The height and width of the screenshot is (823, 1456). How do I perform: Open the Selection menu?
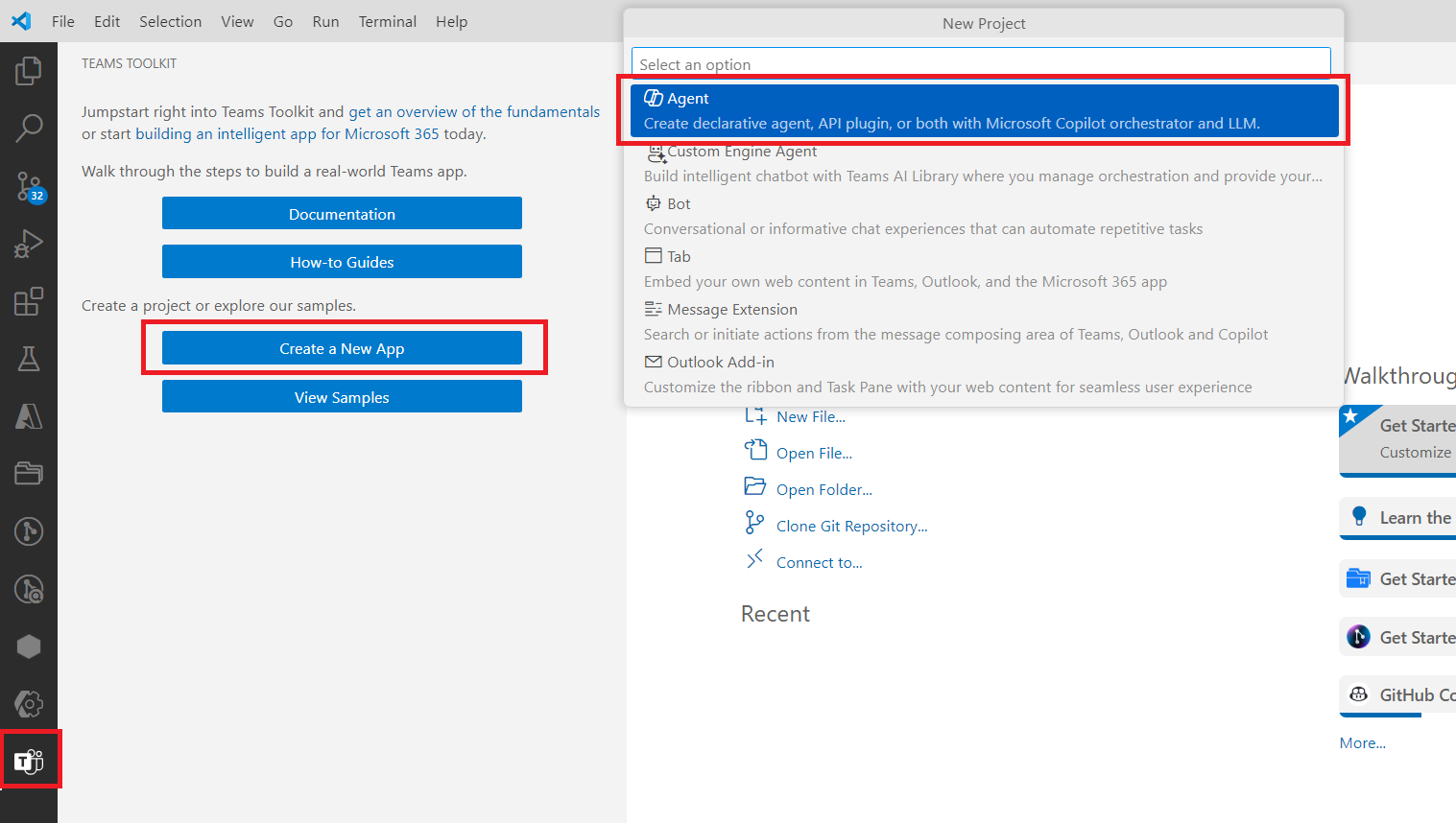pyautogui.click(x=170, y=21)
